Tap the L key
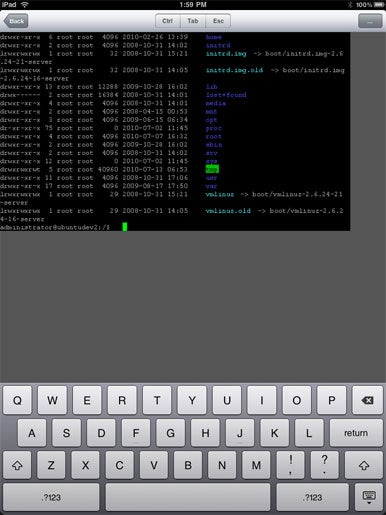The width and height of the screenshot is (386, 515). click(x=309, y=433)
